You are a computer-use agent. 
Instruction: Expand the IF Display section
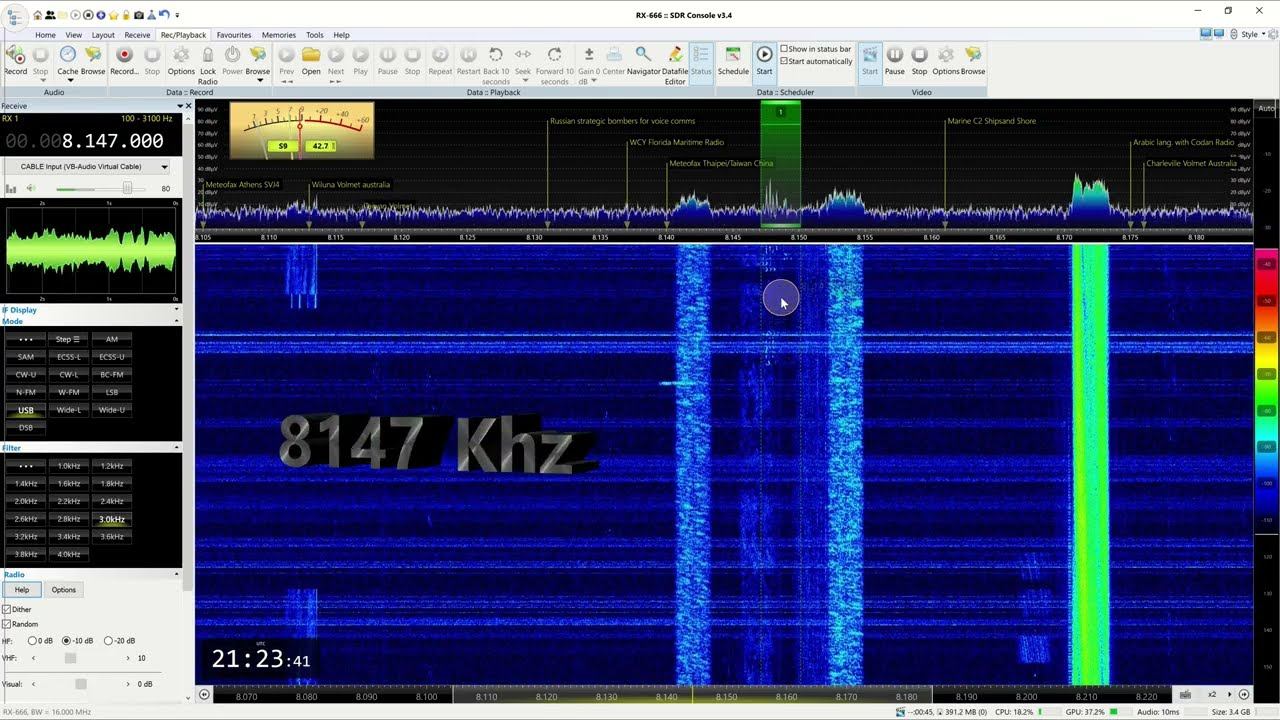coord(177,310)
